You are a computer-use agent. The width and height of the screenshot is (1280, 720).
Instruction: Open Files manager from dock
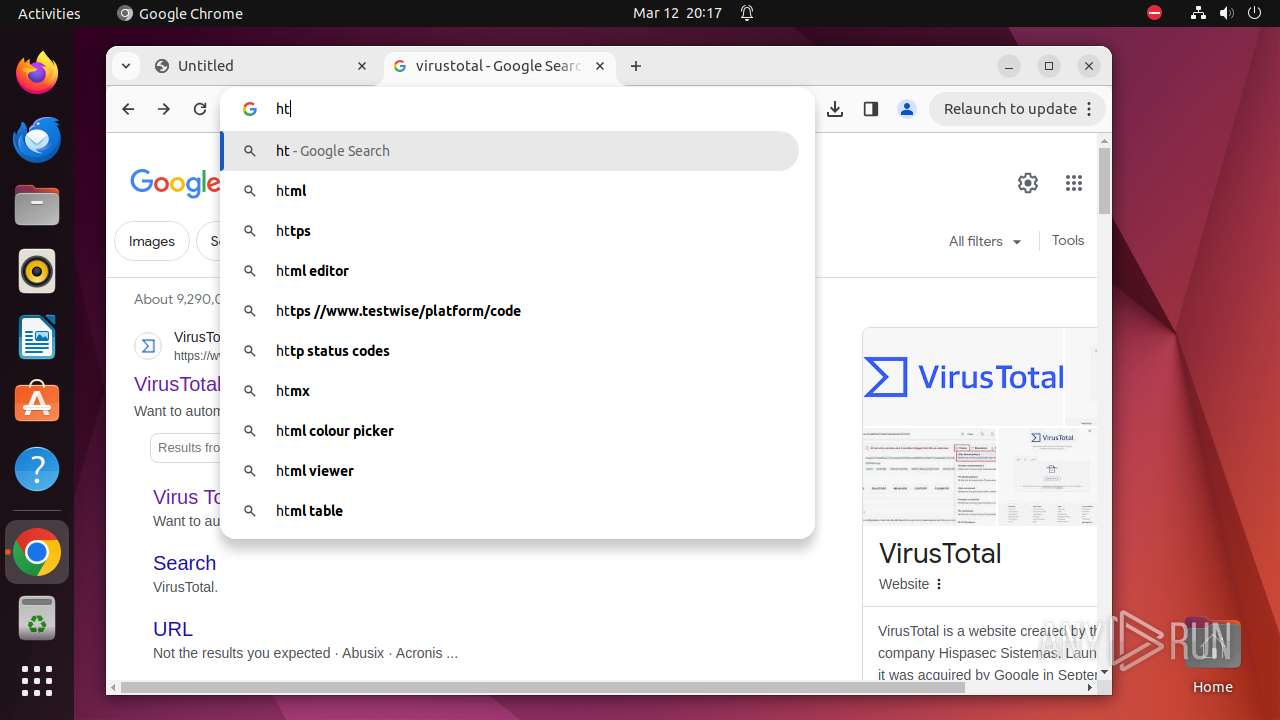click(x=37, y=205)
